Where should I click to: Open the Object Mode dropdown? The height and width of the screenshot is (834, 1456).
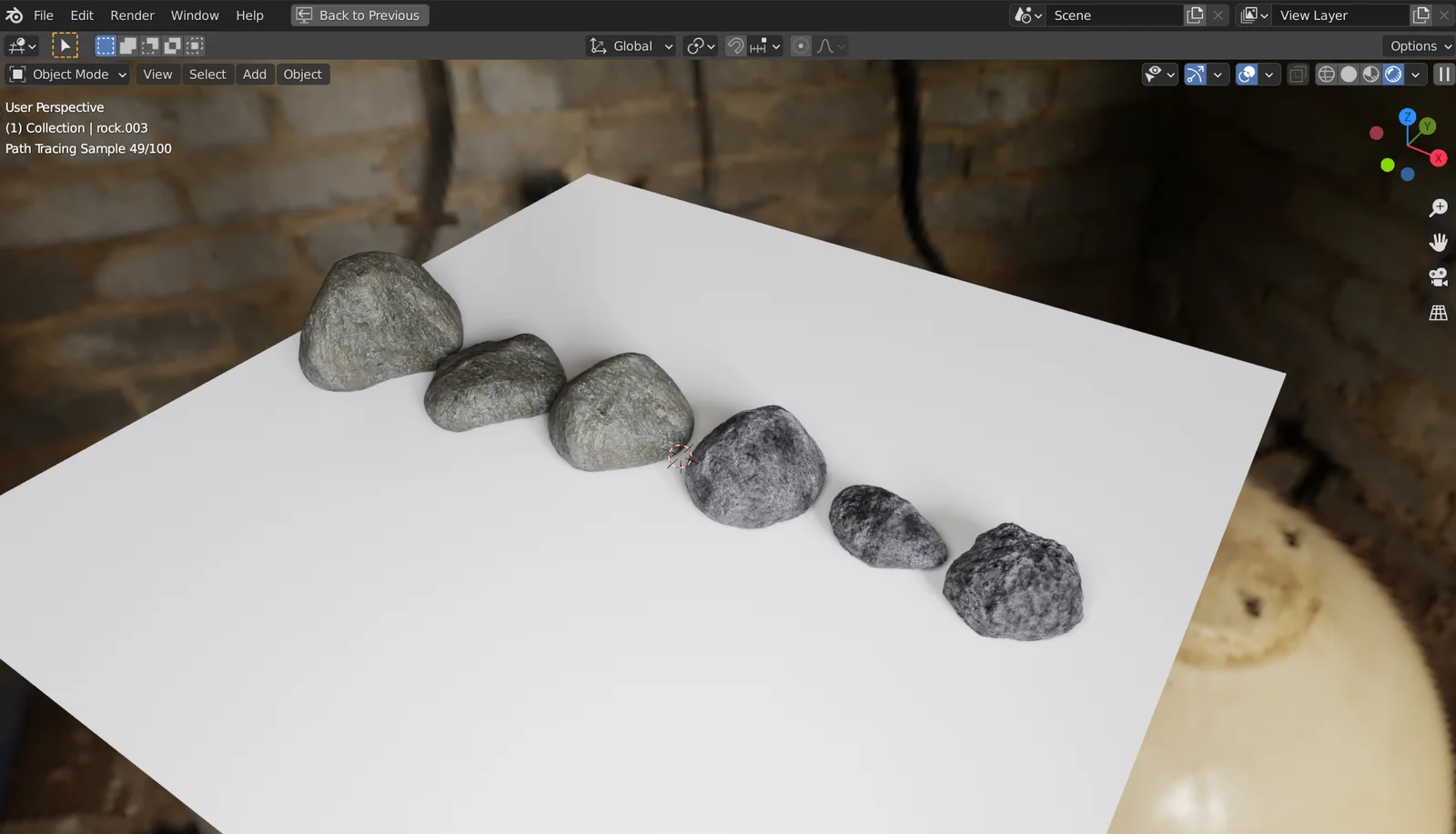coord(67,75)
